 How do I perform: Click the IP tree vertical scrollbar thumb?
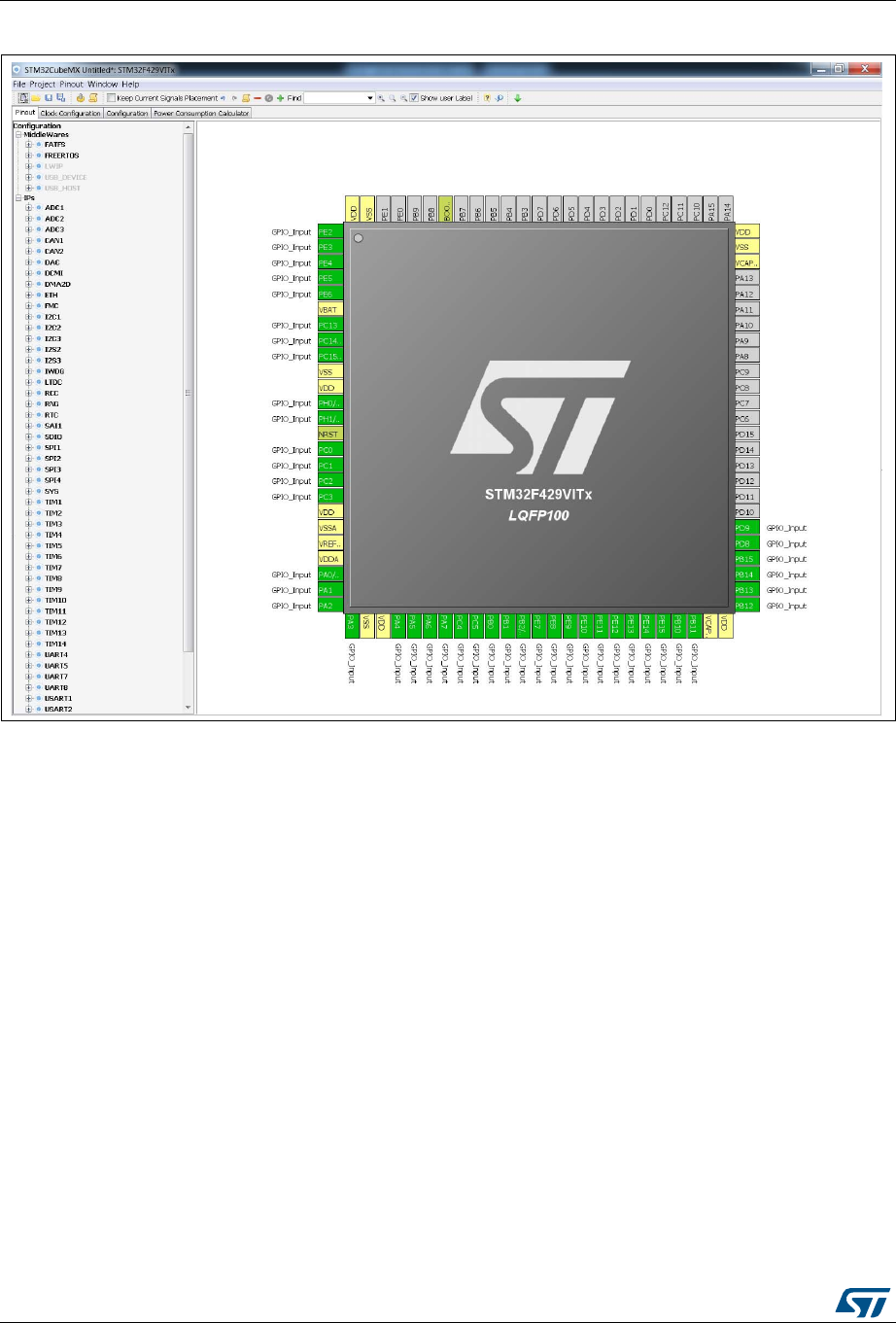click(x=189, y=393)
